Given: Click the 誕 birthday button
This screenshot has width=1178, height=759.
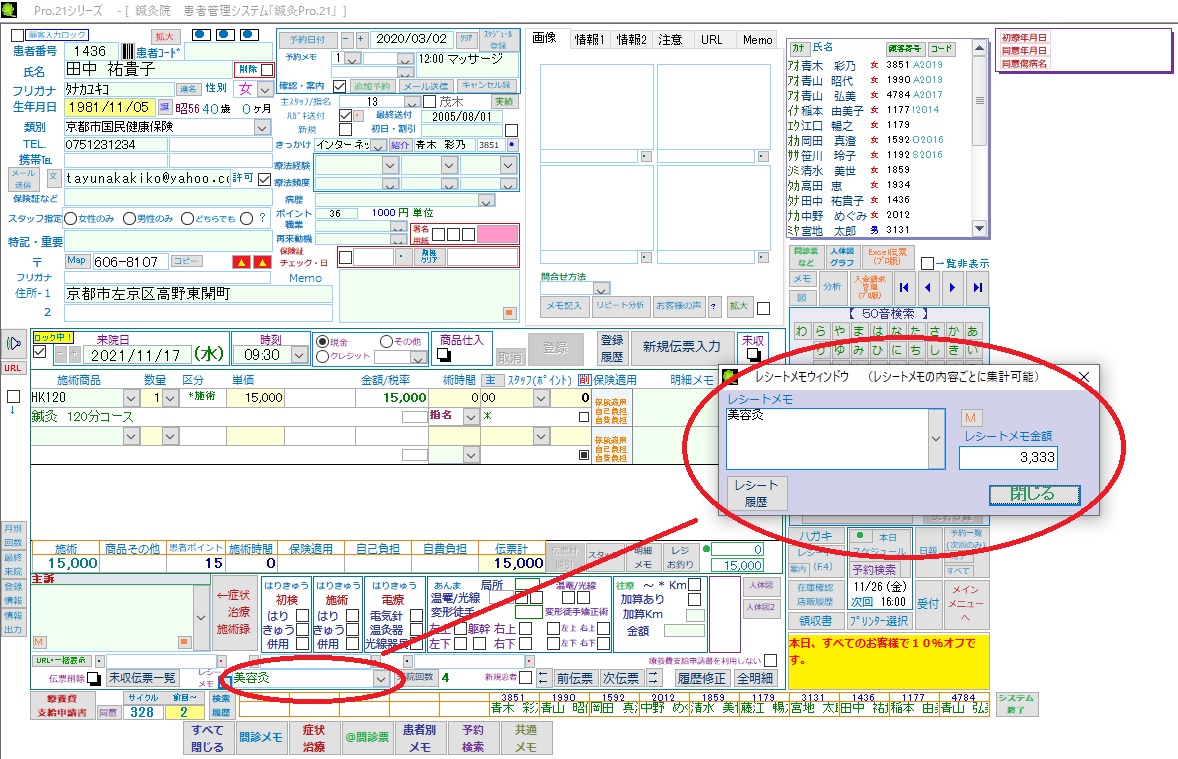Looking at the screenshot, I should click(165, 108).
